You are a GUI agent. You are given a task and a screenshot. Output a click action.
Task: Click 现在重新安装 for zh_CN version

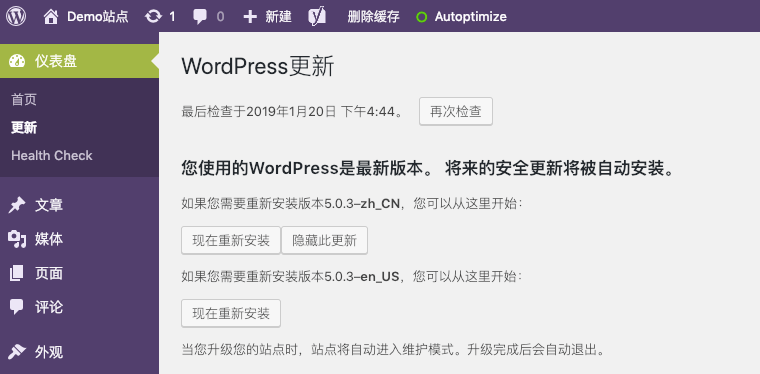(x=231, y=240)
